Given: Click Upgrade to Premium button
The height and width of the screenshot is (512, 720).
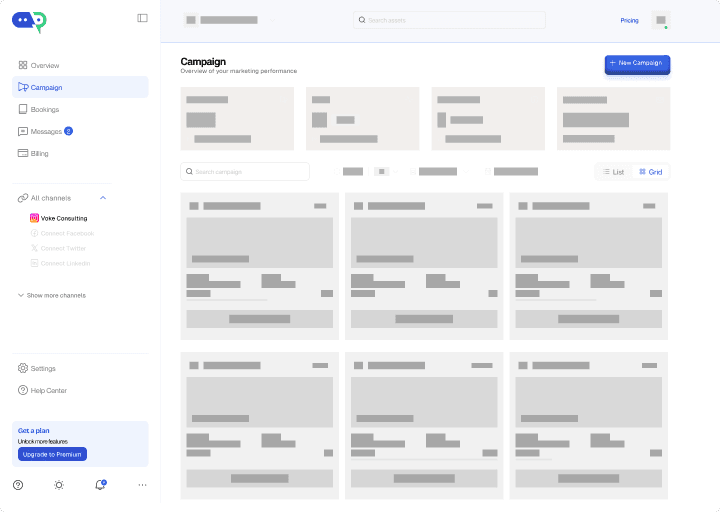Looking at the screenshot, I should (52, 454).
